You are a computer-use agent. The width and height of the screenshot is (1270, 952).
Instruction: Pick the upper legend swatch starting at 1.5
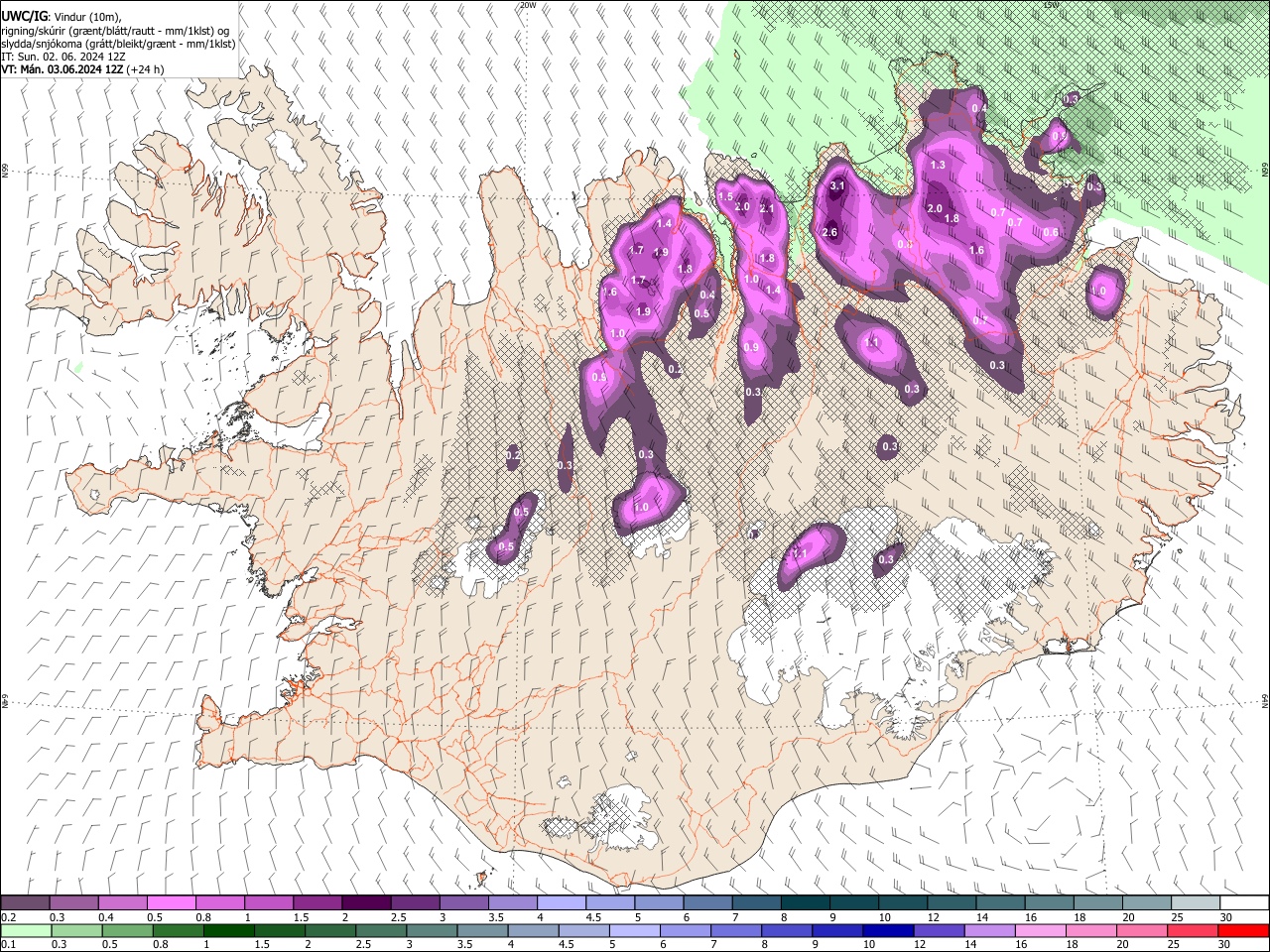[x=317, y=903]
